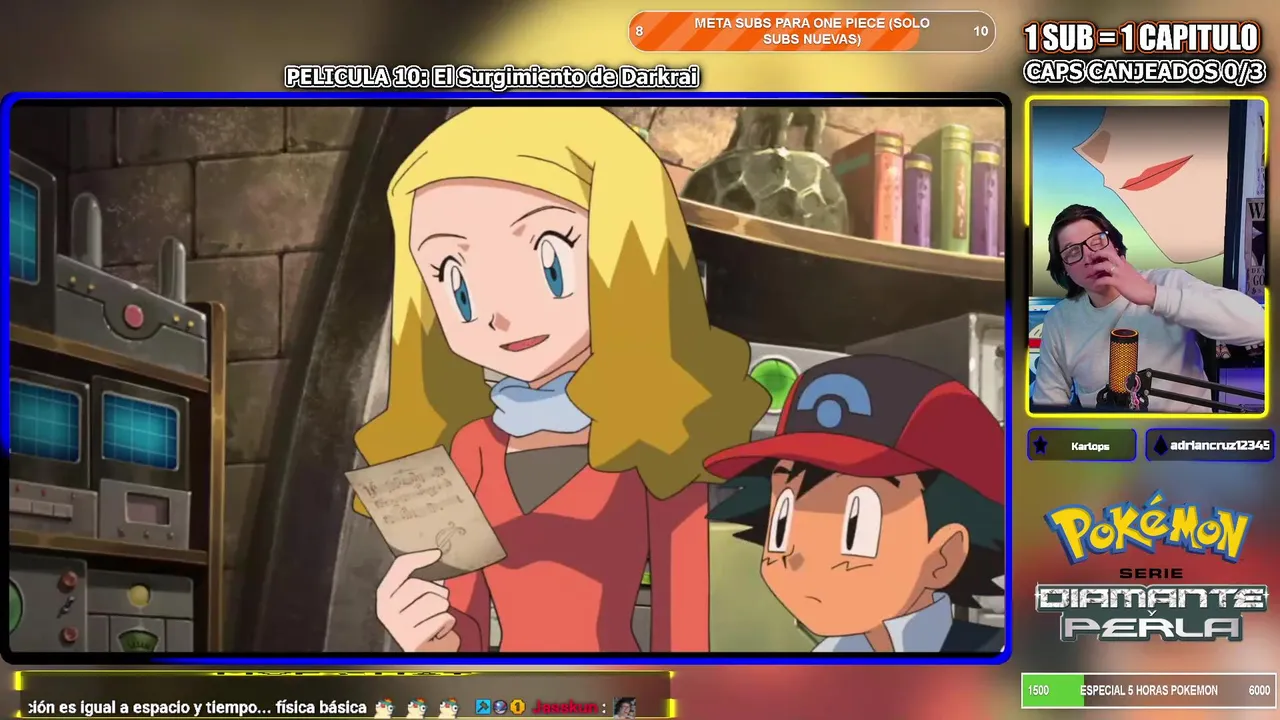The width and height of the screenshot is (1280, 720).
Task: Click the 'ESPECIAL 5 HORAS POKEMON' progress bar
Action: point(1149,690)
